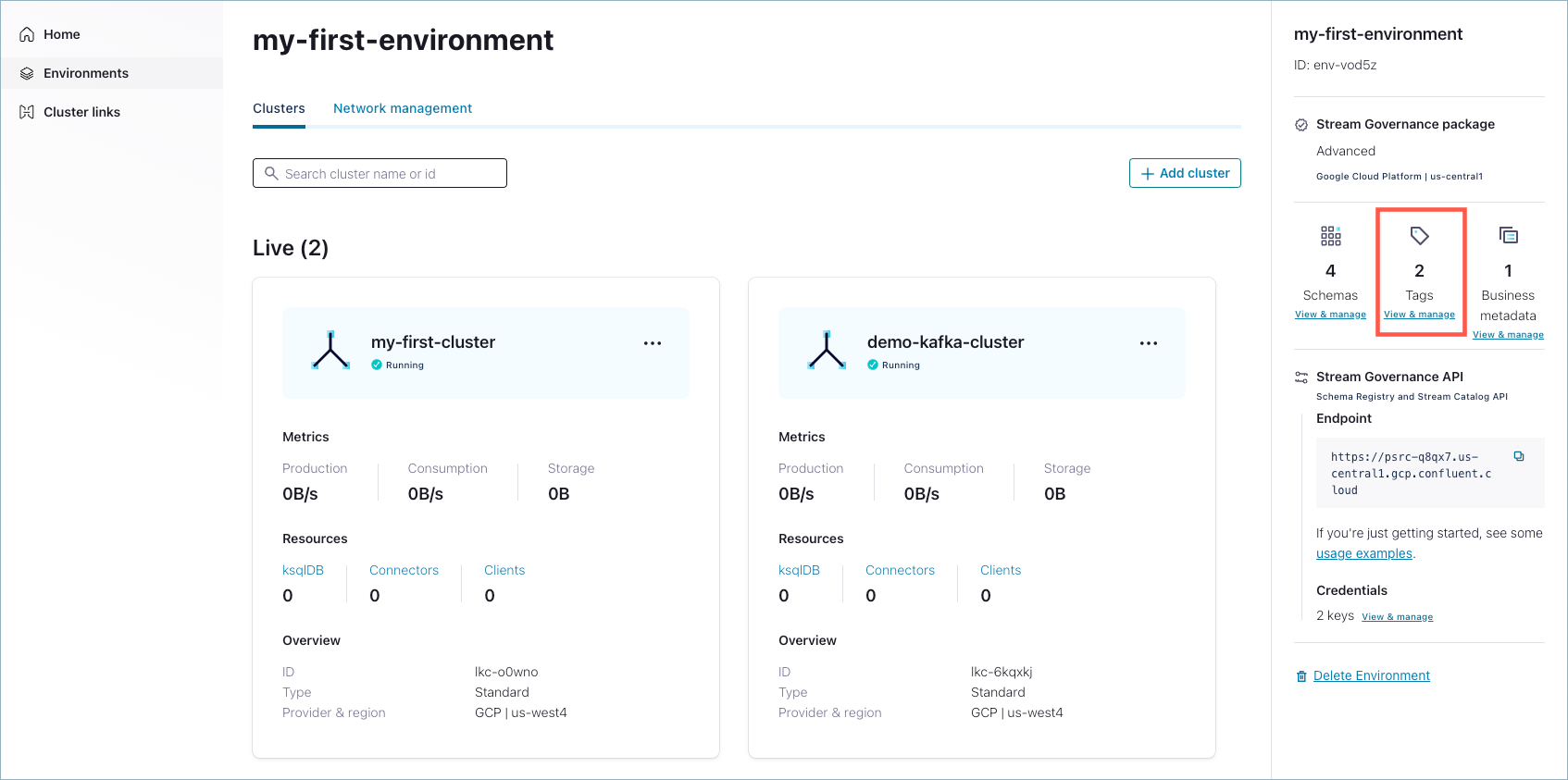Copy the Stream Governance endpoint URL

pos(1519,456)
